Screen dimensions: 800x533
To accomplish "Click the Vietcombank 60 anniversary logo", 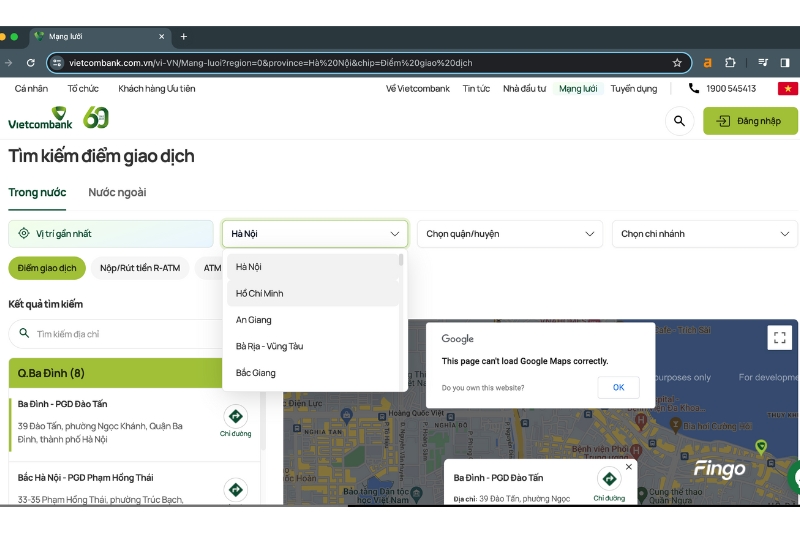I will pos(96,117).
